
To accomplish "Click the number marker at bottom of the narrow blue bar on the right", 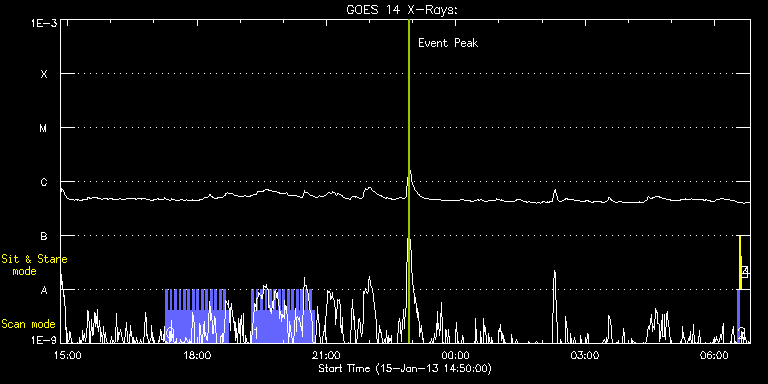I will [742, 333].
